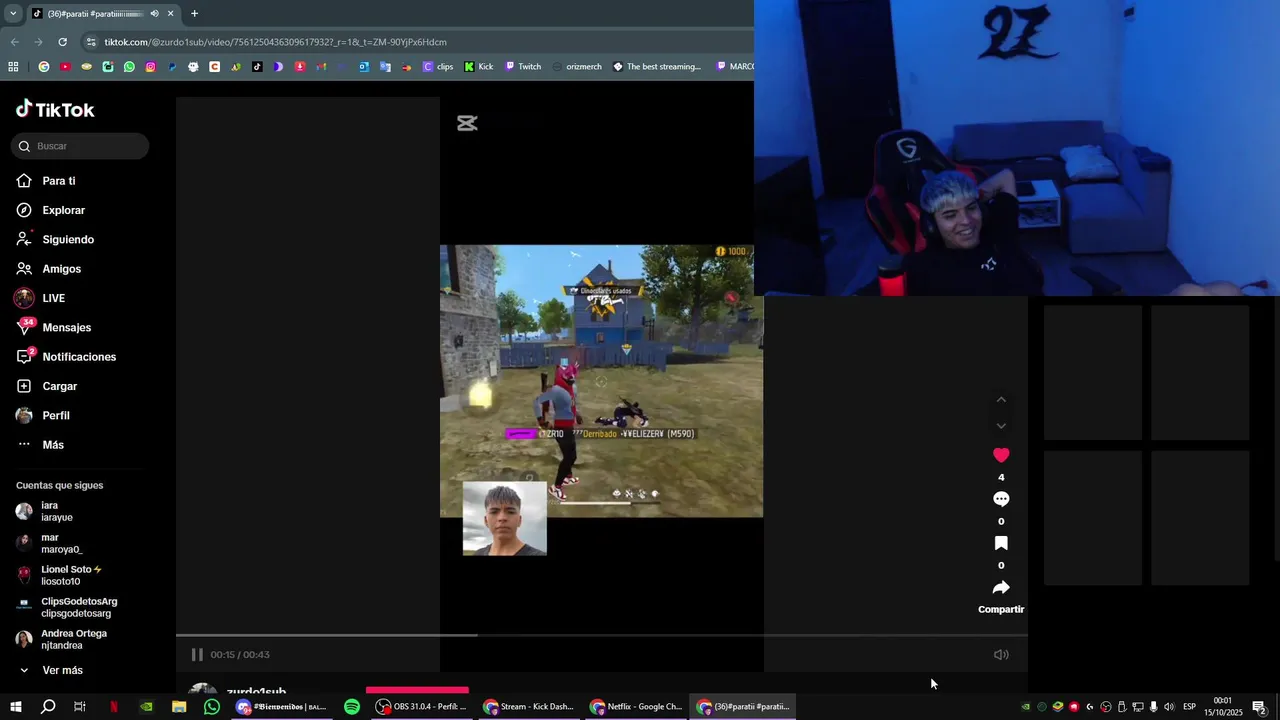Go to next video down arrow

coord(1001,426)
